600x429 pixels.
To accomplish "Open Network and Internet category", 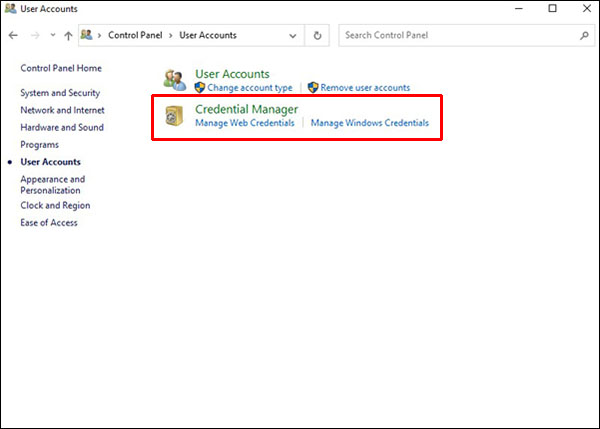I will [62, 110].
